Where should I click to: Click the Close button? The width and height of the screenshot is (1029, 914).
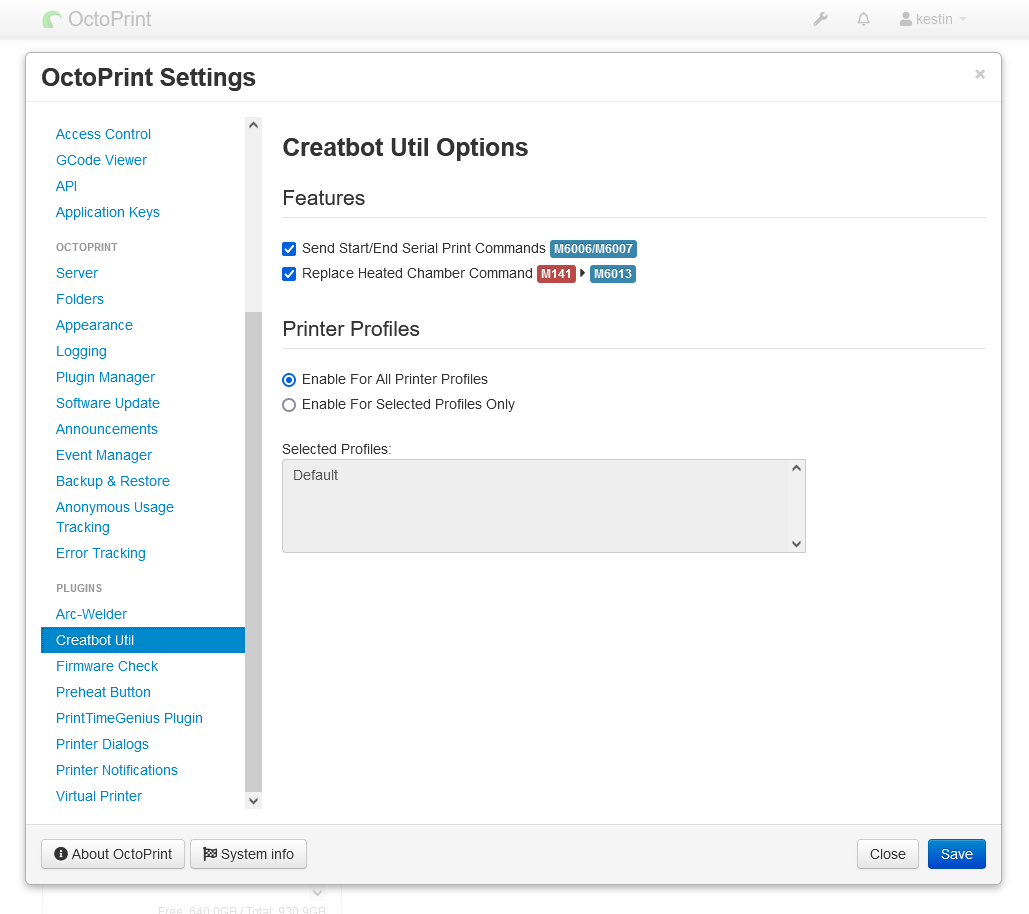click(887, 854)
